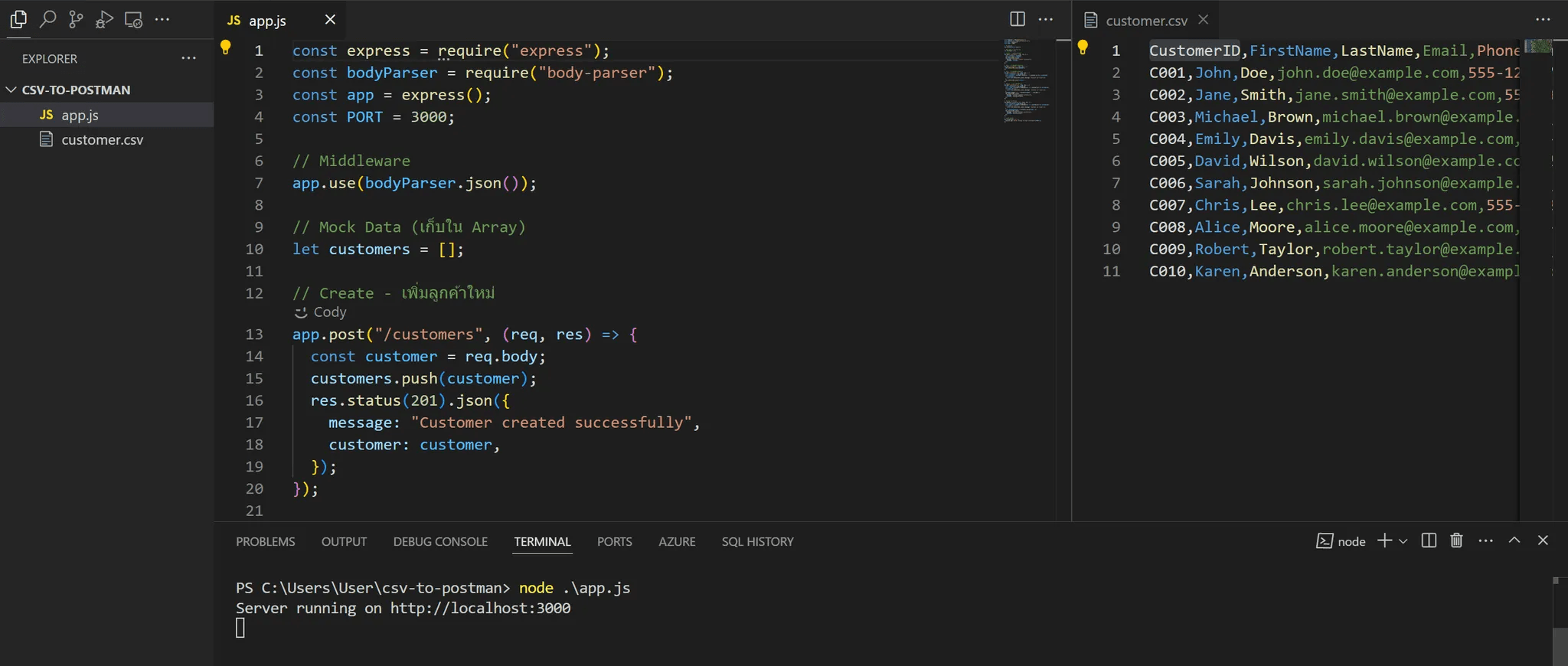Close the app.js editor tab
Viewport: 1568px width, 666px height.
(x=330, y=19)
